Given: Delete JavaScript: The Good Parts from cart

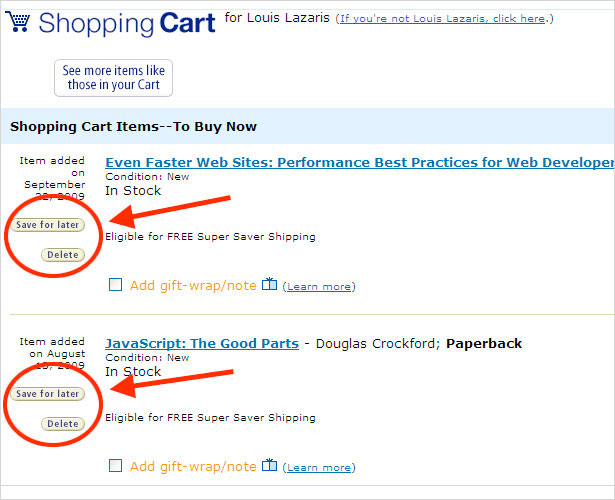Looking at the screenshot, I should pyautogui.click(x=62, y=424).
